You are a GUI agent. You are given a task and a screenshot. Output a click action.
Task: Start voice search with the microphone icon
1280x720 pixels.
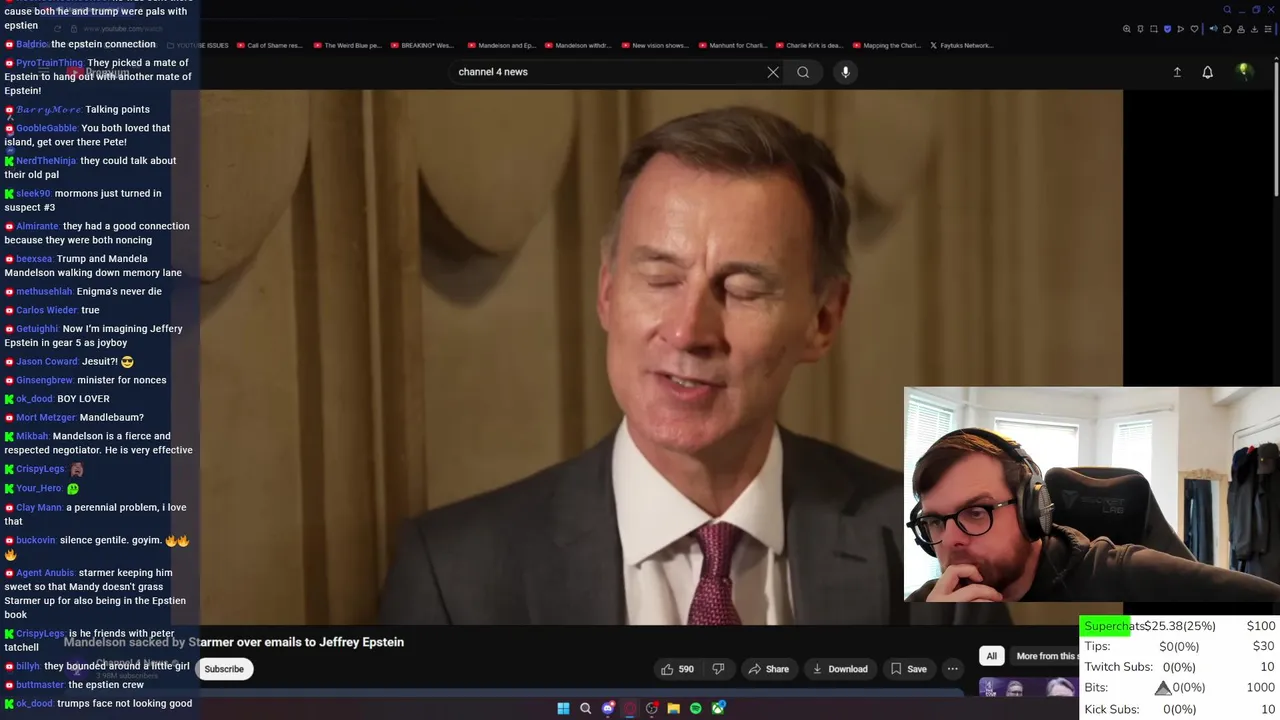845,72
